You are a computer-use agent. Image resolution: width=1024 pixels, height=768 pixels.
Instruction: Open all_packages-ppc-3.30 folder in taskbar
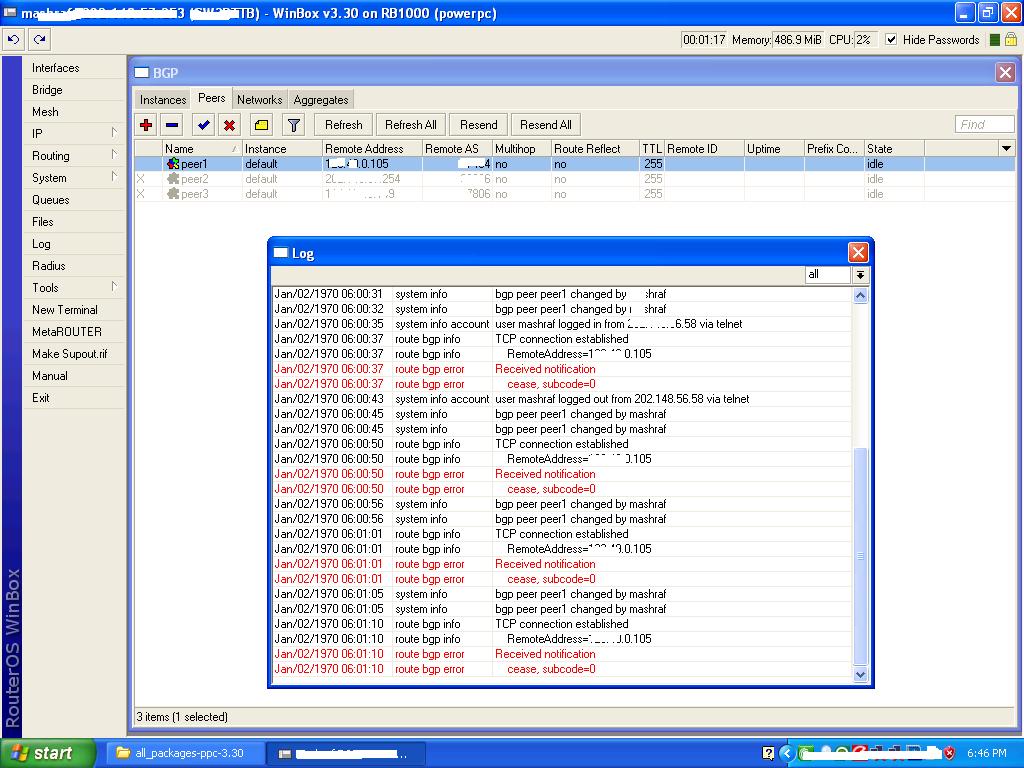[185, 753]
